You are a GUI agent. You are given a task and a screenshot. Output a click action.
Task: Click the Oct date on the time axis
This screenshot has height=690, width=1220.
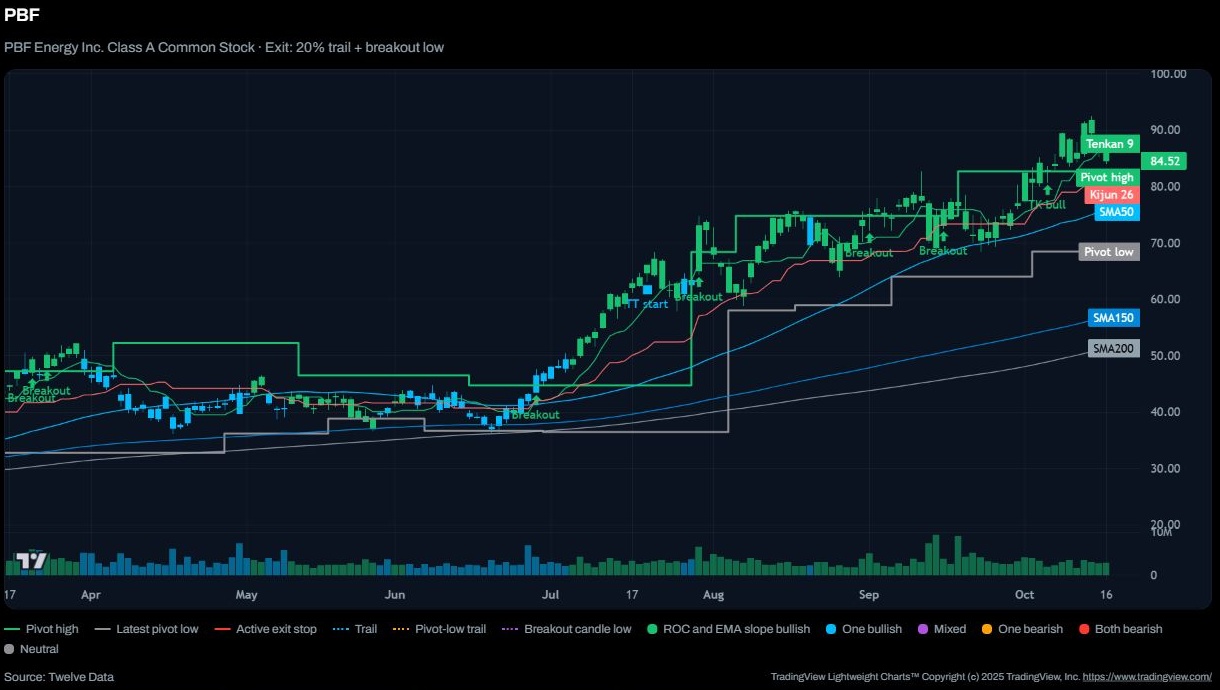pyautogui.click(x=1024, y=595)
